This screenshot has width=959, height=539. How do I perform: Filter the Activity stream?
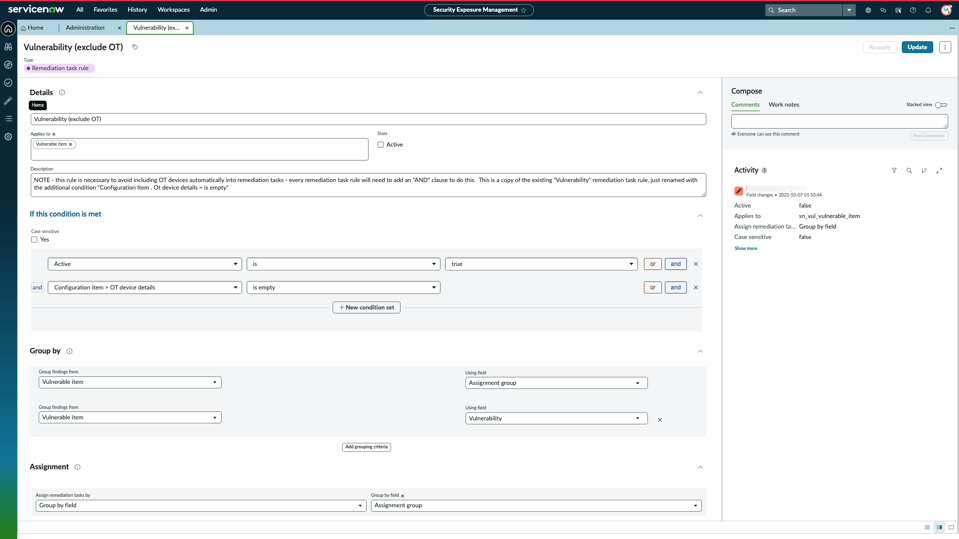[894, 171]
